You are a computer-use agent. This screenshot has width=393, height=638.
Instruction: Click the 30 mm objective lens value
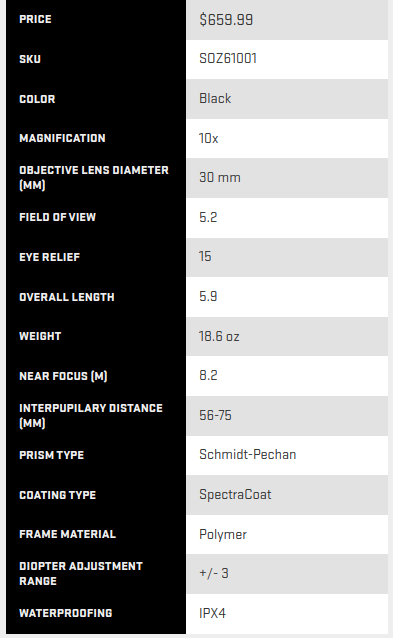(220, 177)
